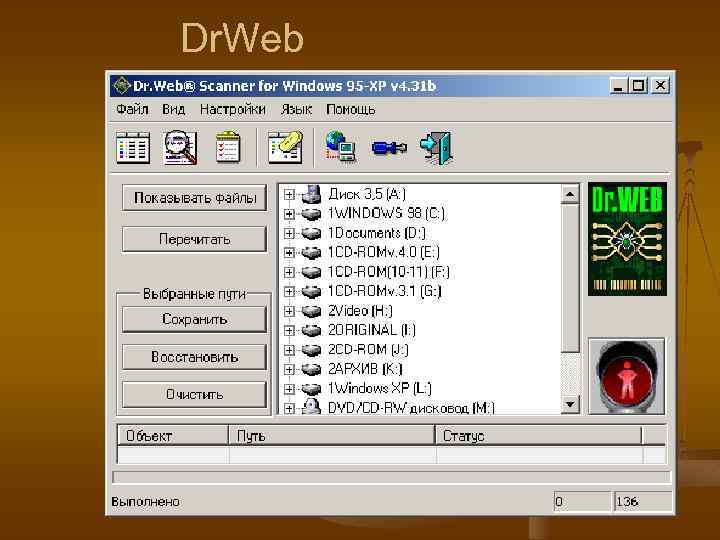The width and height of the screenshot is (720, 540).
Task: Expand the 1CD-ROMv.3.1 (G:) node
Action: pyautogui.click(x=289, y=292)
